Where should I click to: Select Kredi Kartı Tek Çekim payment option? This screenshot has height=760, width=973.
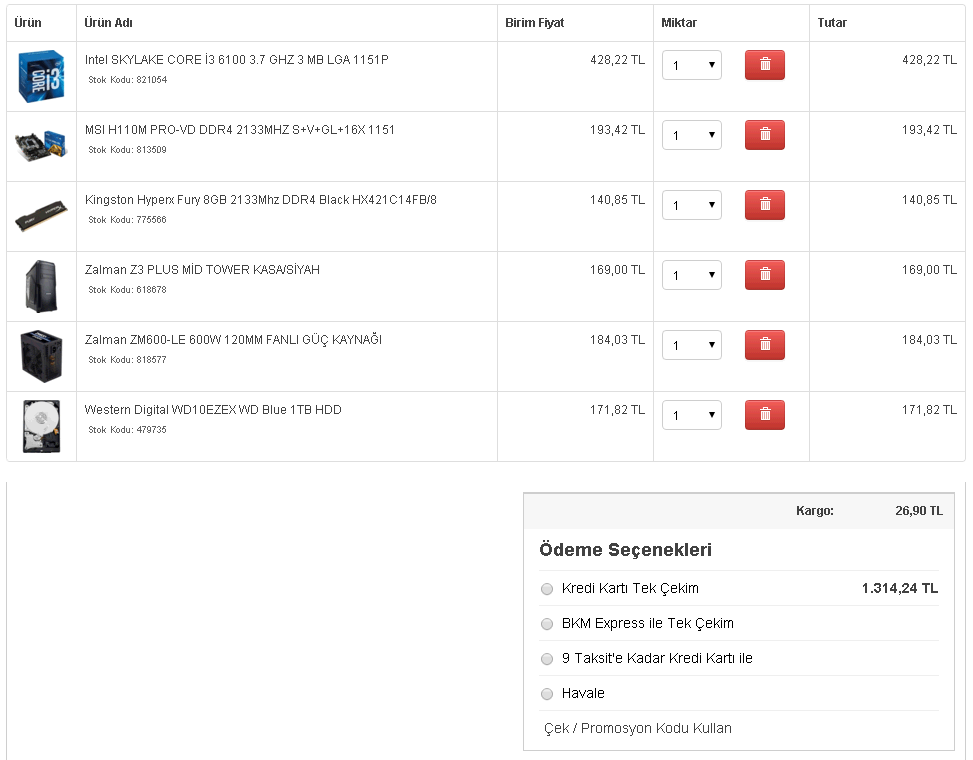[547, 589]
